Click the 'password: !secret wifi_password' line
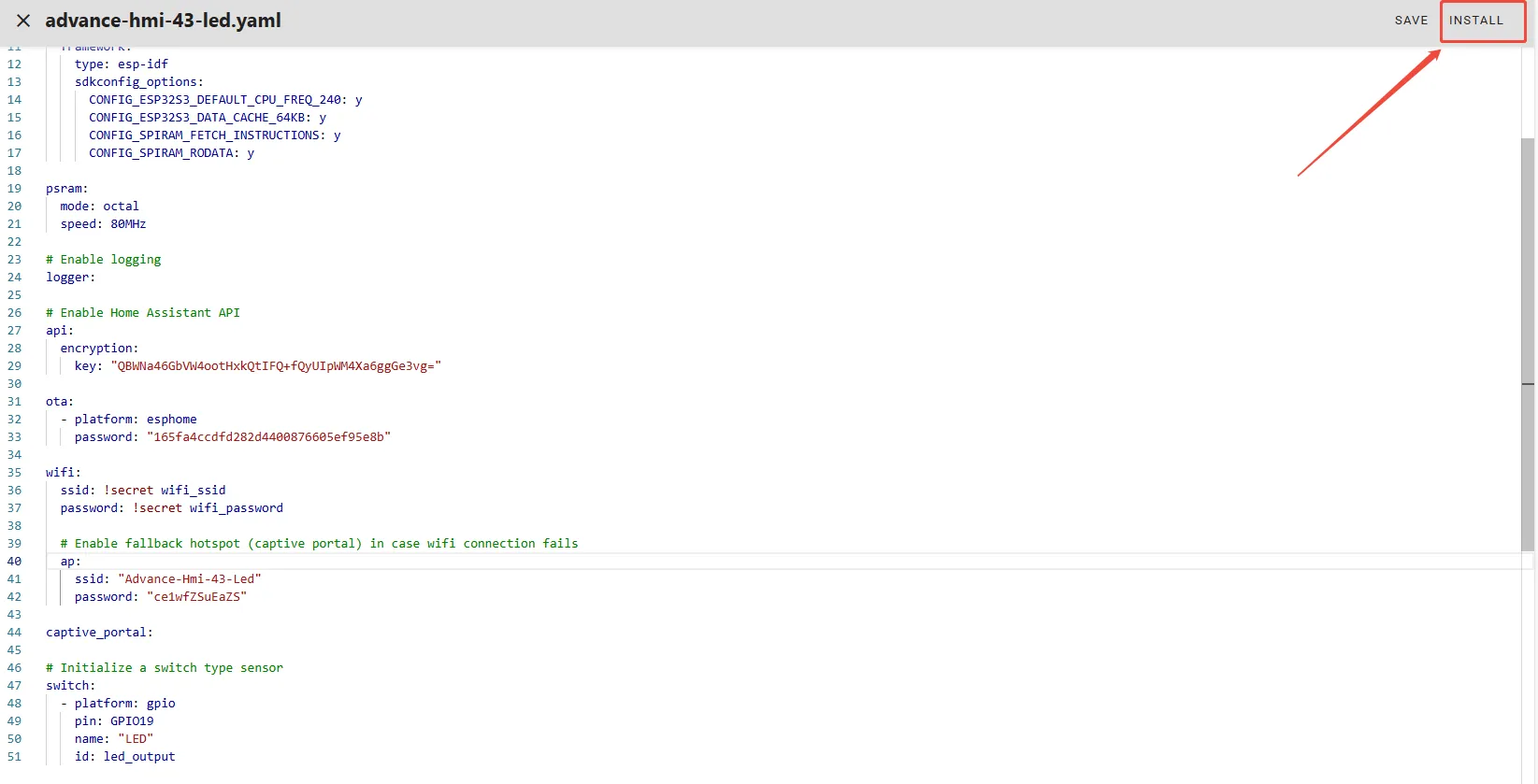Viewport: 1538px width, 784px height. 171,508
